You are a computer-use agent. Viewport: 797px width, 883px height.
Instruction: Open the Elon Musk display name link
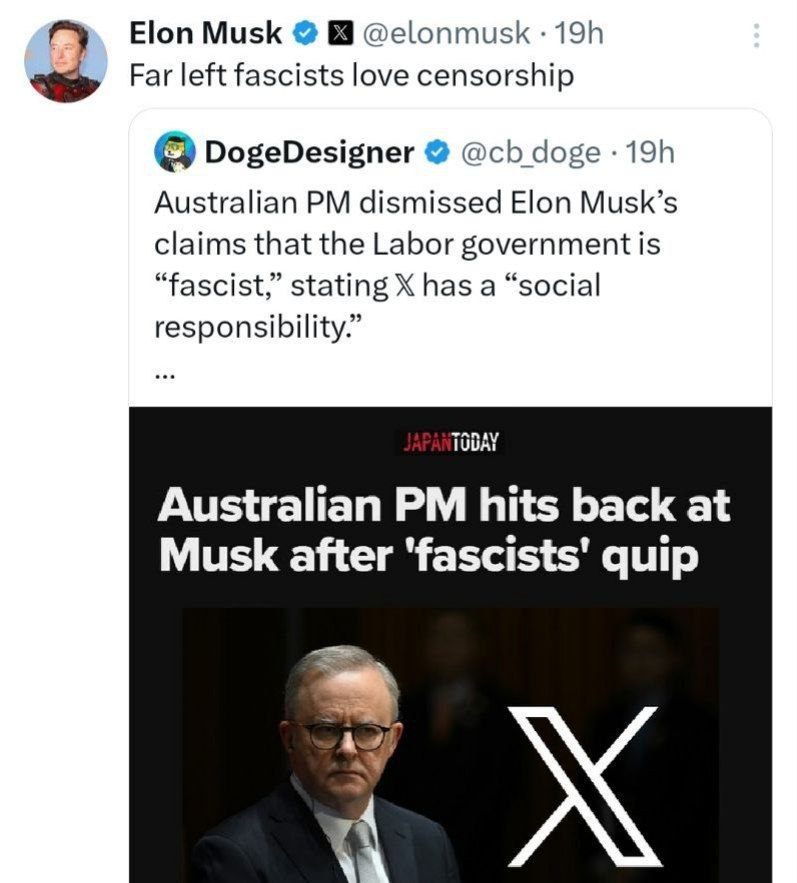click(206, 34)
